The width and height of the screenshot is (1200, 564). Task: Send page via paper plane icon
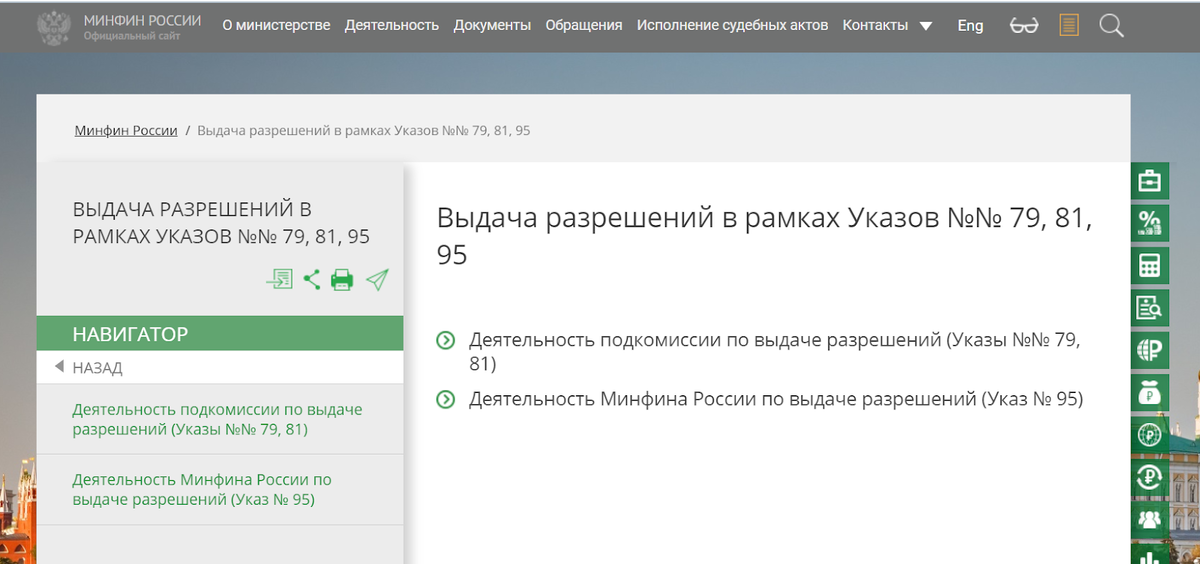pos(377,279)
